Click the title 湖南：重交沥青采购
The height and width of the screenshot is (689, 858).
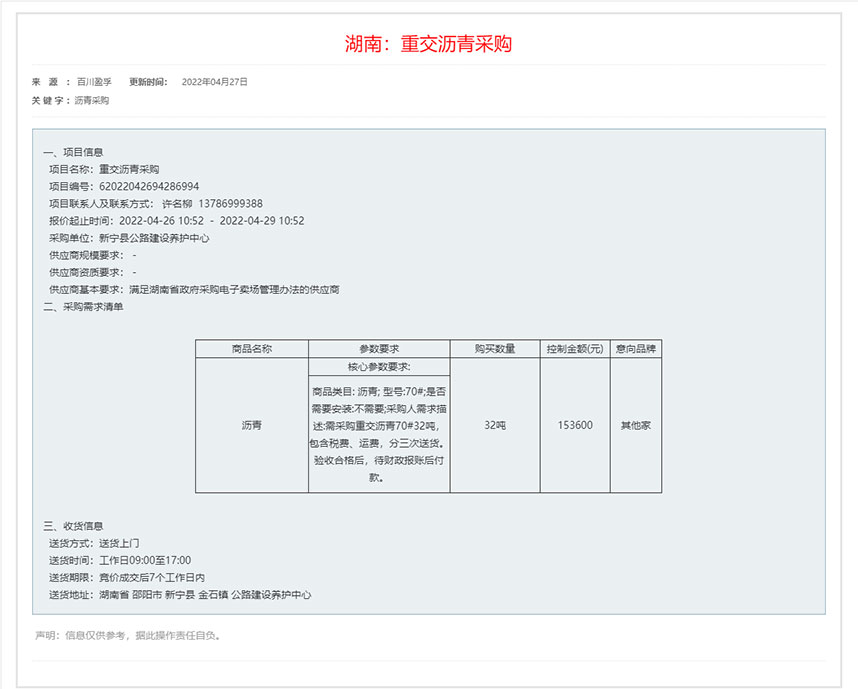pos(428,44)
